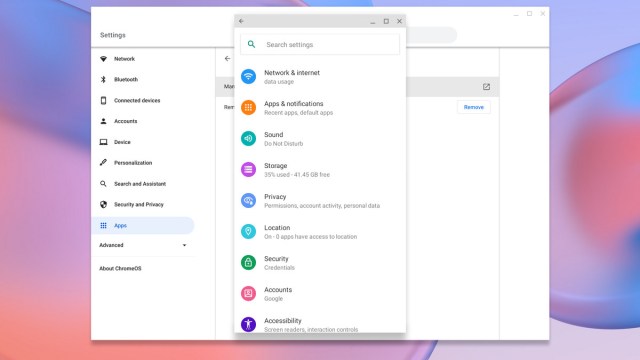Viewport: 640px width, 360px height.
Task: Click the green Security lock icon
Action: point(248,262)
